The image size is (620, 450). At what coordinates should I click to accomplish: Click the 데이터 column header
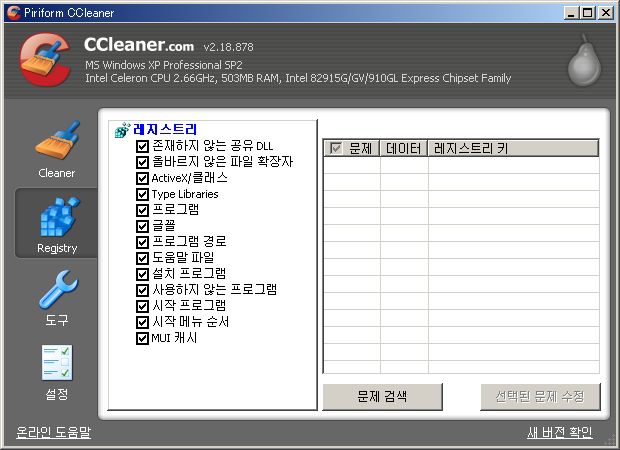click(x=404, y=148)
